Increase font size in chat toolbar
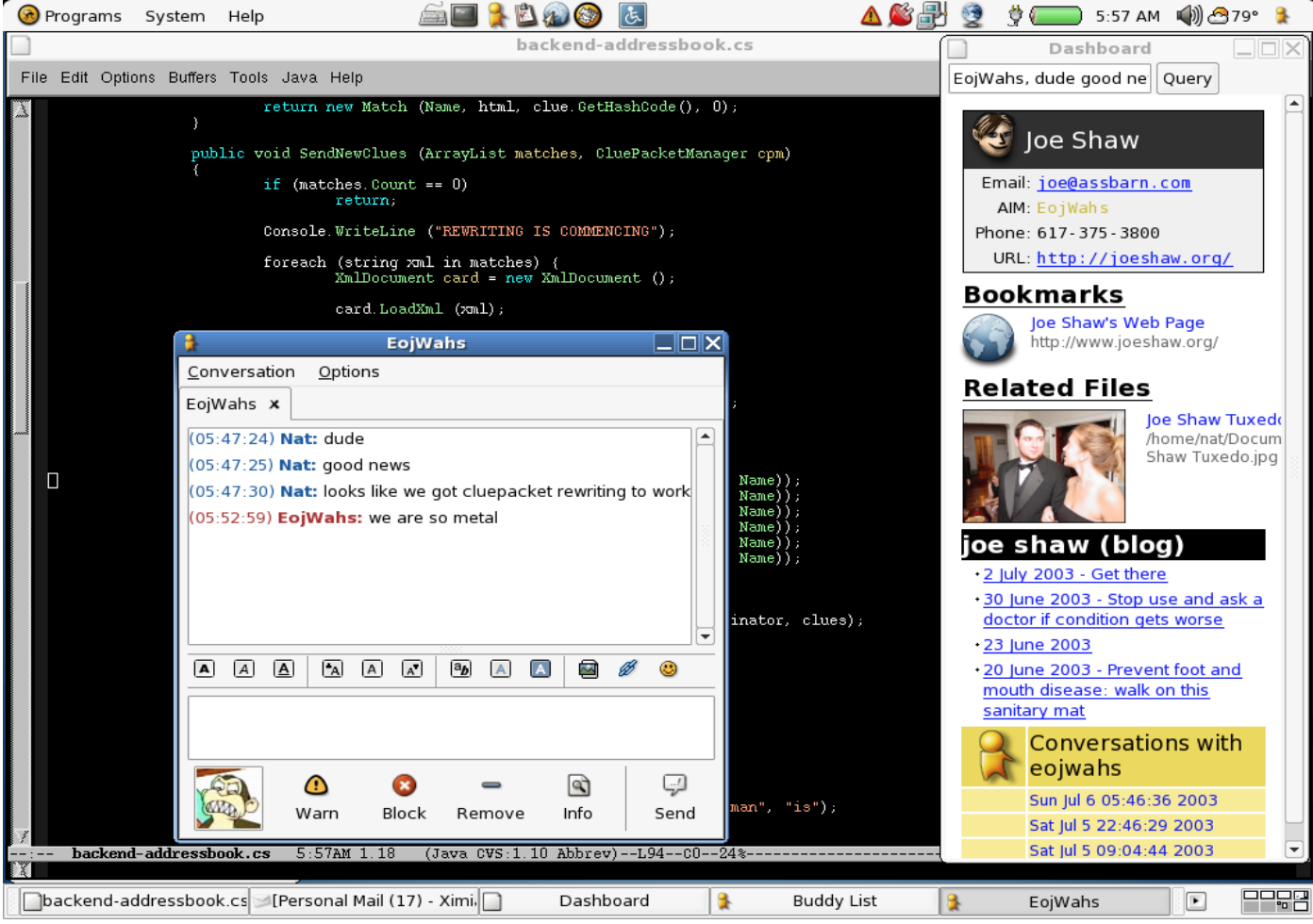 coord(332,668)
